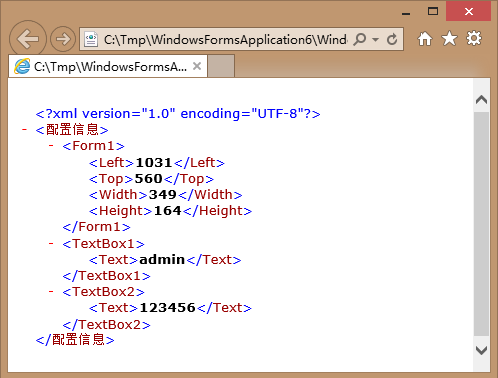Select the C:\Tmp\WindowsFormsA... tab
The height and width of the screenshot is (378, 498).
[108, 67]
